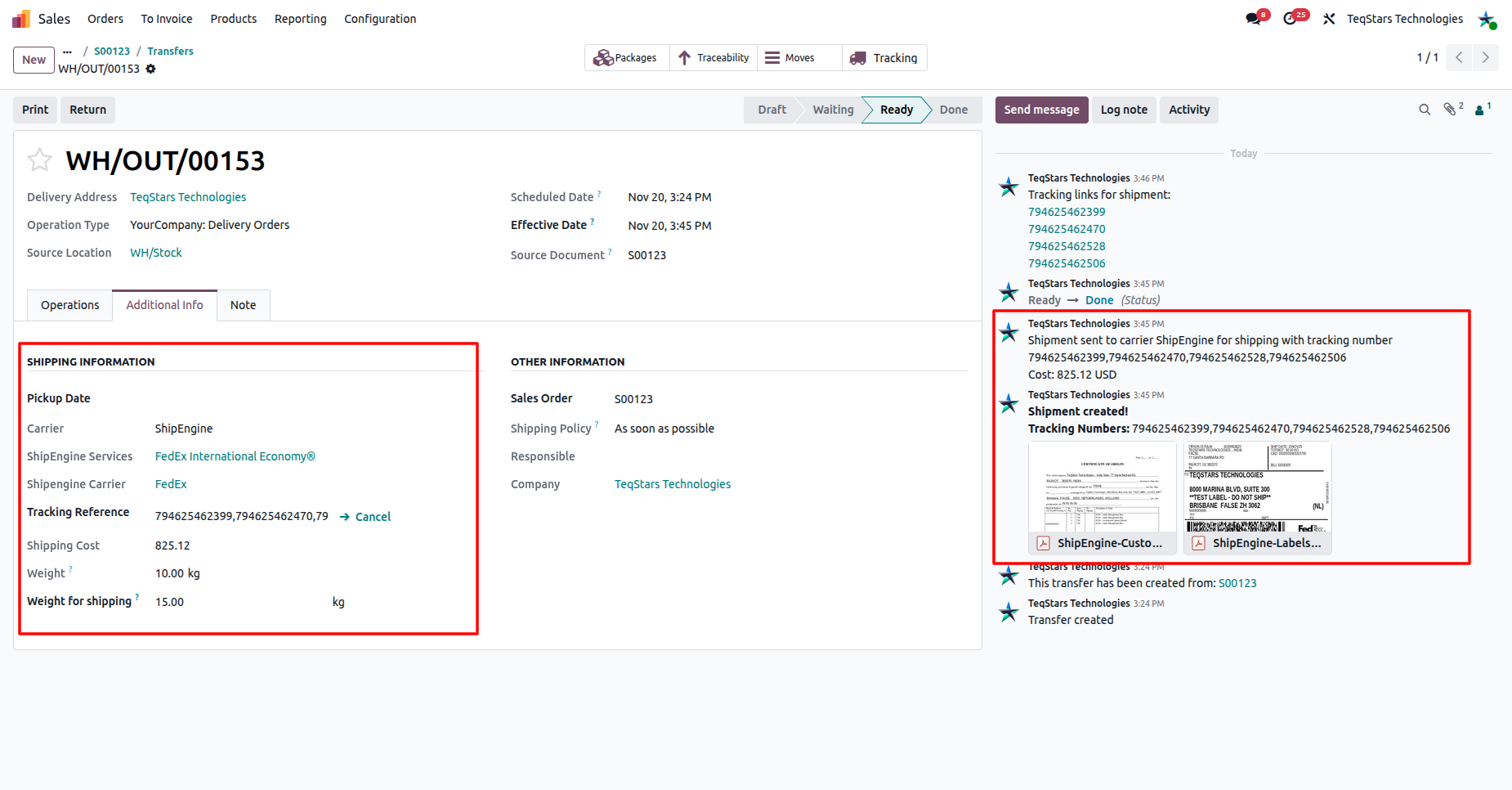
Task: Open the WH/Stock source location link
Action: [x=156, y=253]
